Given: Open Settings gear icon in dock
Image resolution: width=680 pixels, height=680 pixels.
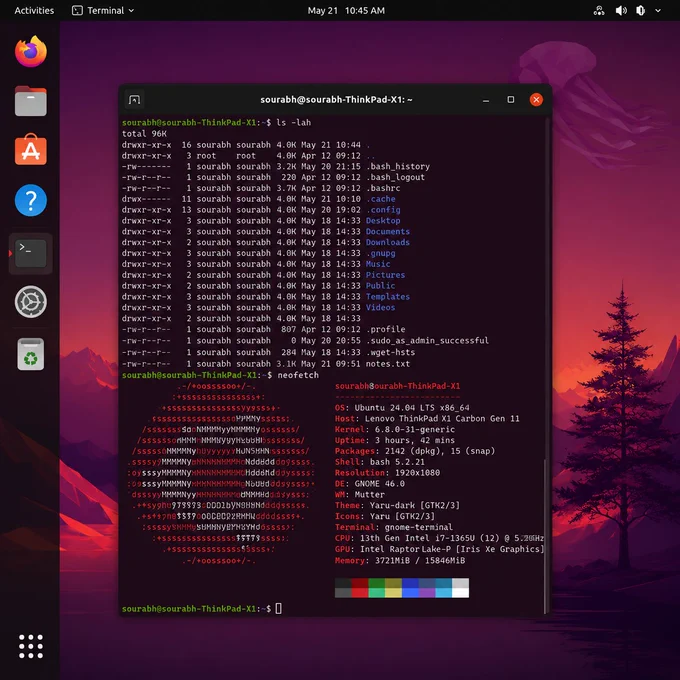Looking at the screenshot, I should point(30,302).
